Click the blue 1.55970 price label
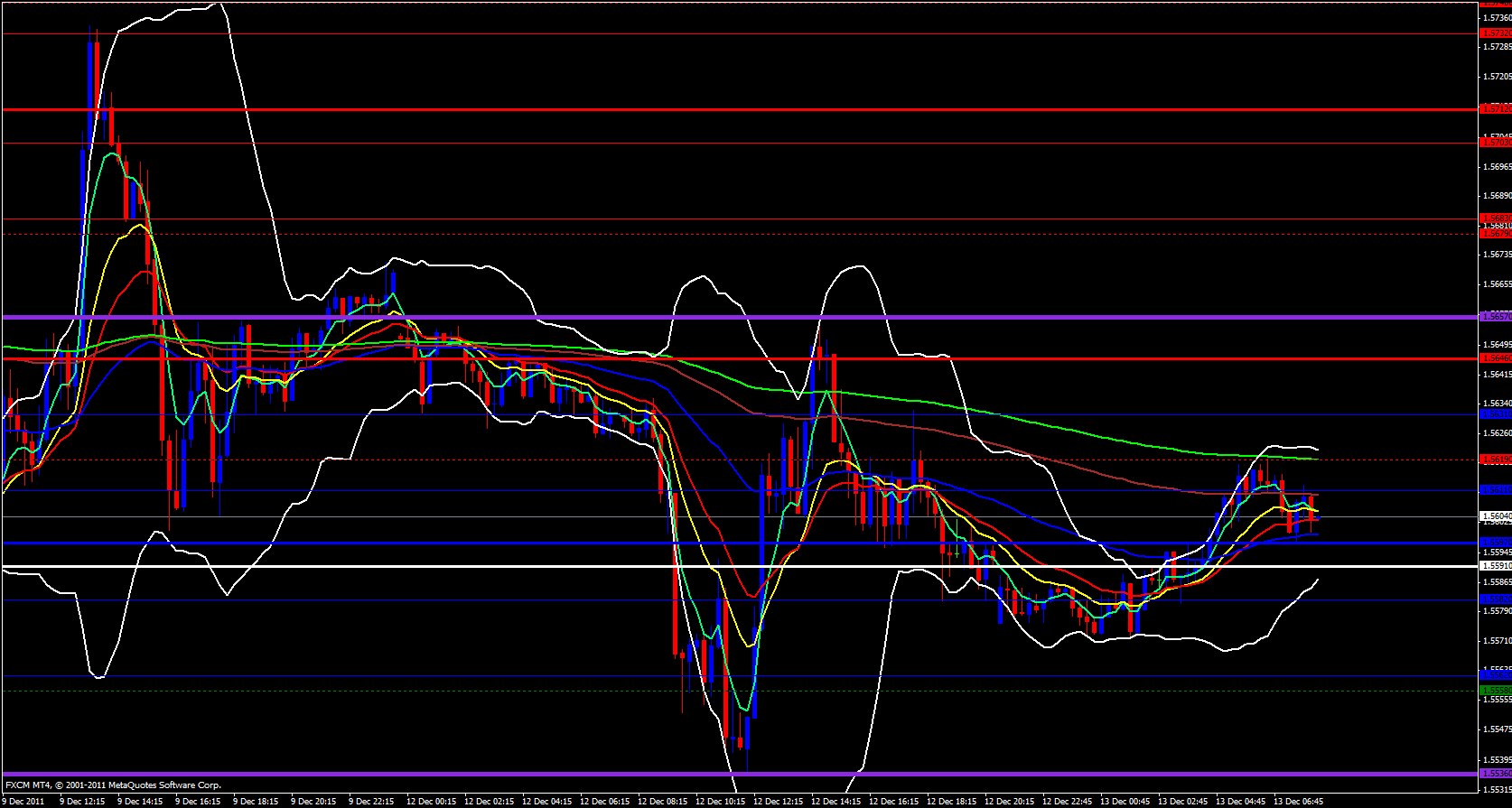 click(x=1495, y=543)
